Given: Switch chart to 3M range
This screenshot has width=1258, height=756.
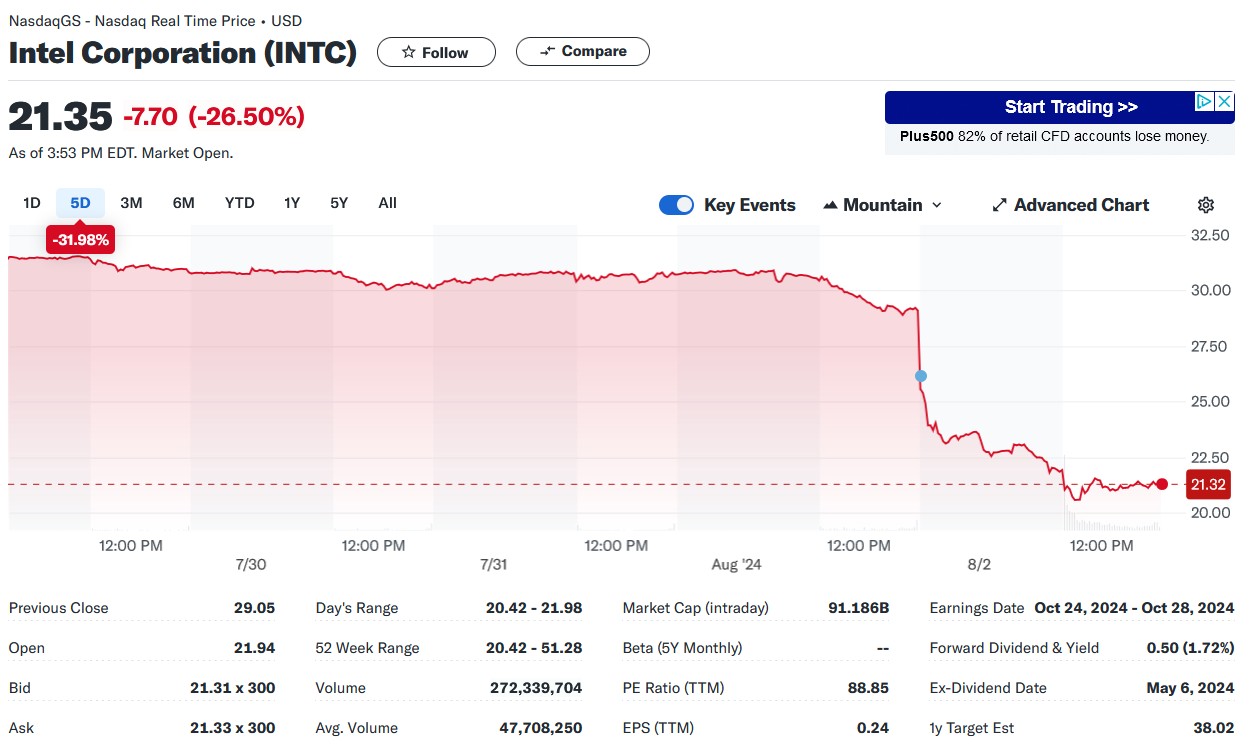Looking at the screenshot, I should pyautogui.click(x=131, y=203).
